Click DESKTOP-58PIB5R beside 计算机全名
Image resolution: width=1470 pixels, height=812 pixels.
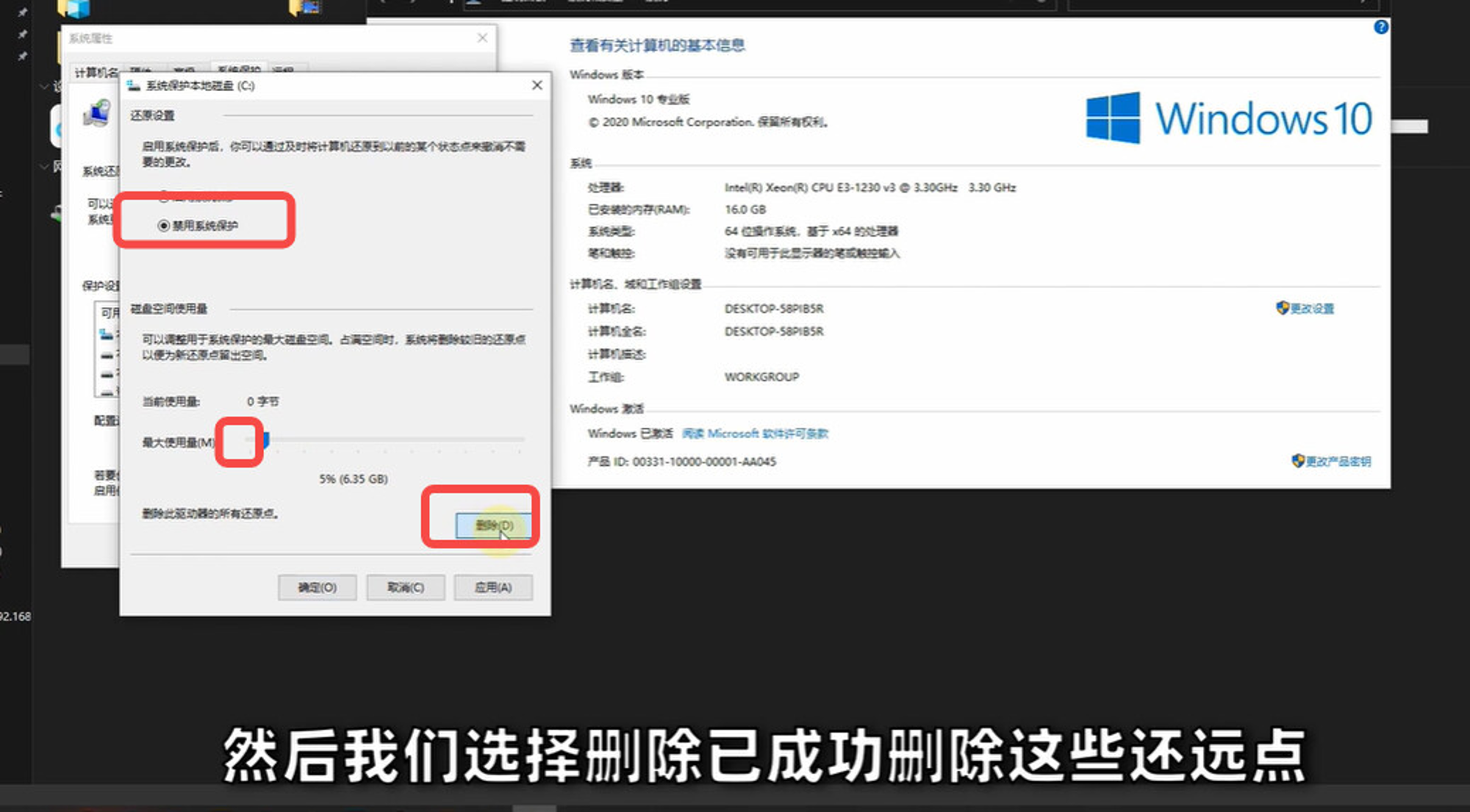pos(774,331)
